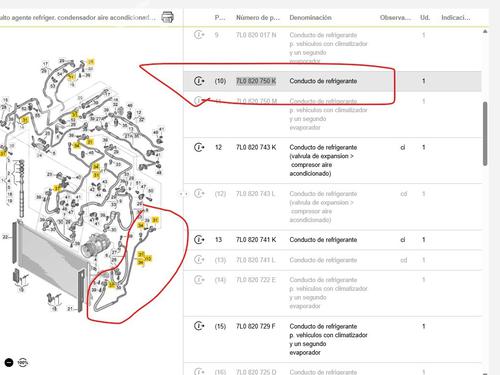Screen dimensions: 500x375
Task: Open info for part 7L0 820 741 K
Action: pyautogui.click(x=199, y=239)
